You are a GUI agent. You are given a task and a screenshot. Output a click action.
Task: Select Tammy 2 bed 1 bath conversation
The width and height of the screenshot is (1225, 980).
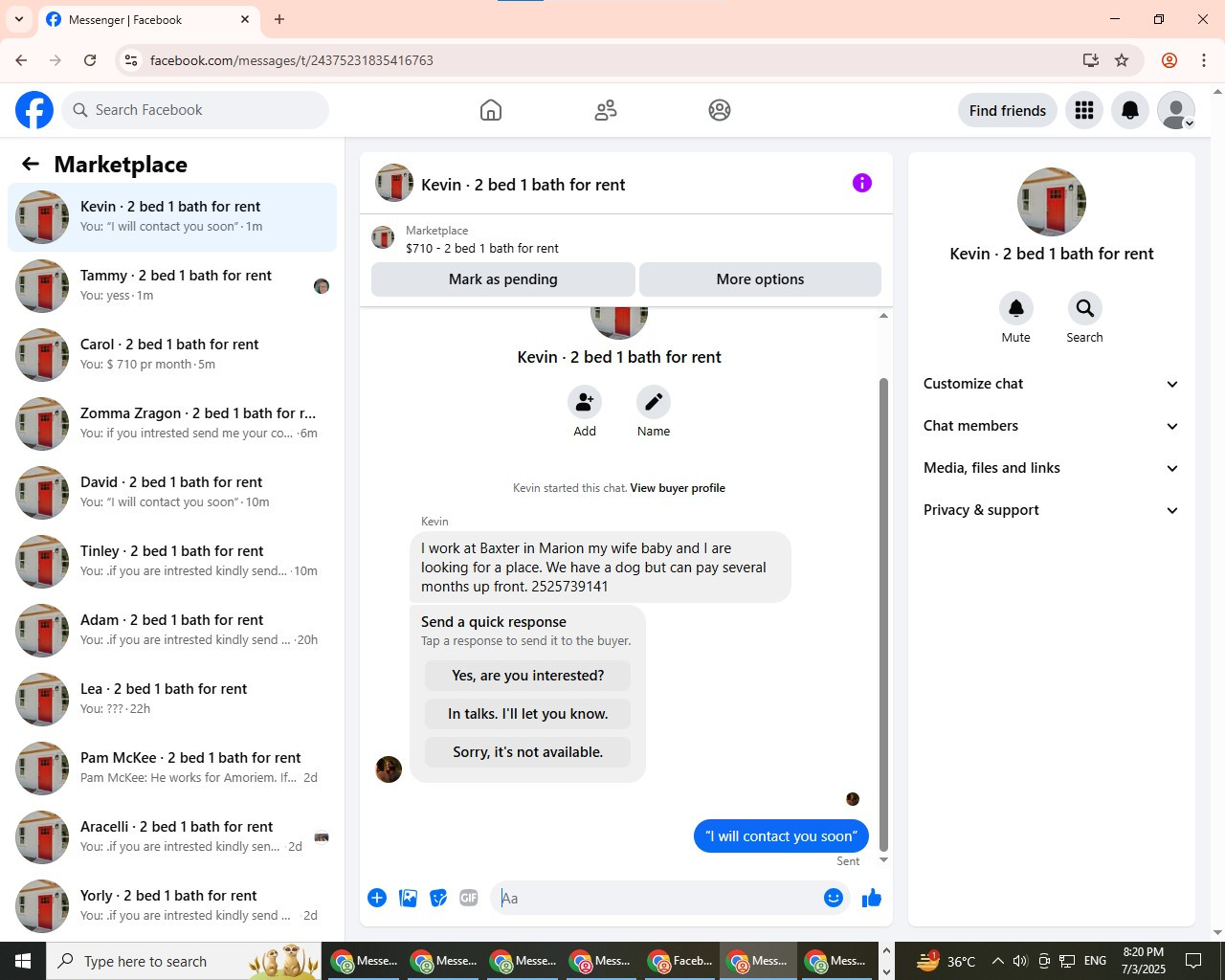pos(172,286)
